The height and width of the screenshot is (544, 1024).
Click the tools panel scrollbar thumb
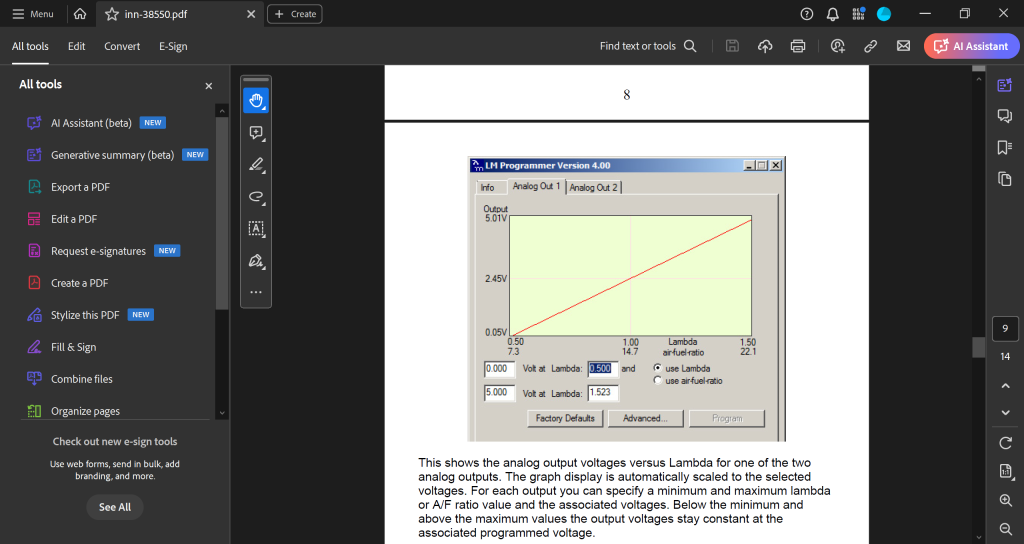pyautogui.click(x=222, y=213)
